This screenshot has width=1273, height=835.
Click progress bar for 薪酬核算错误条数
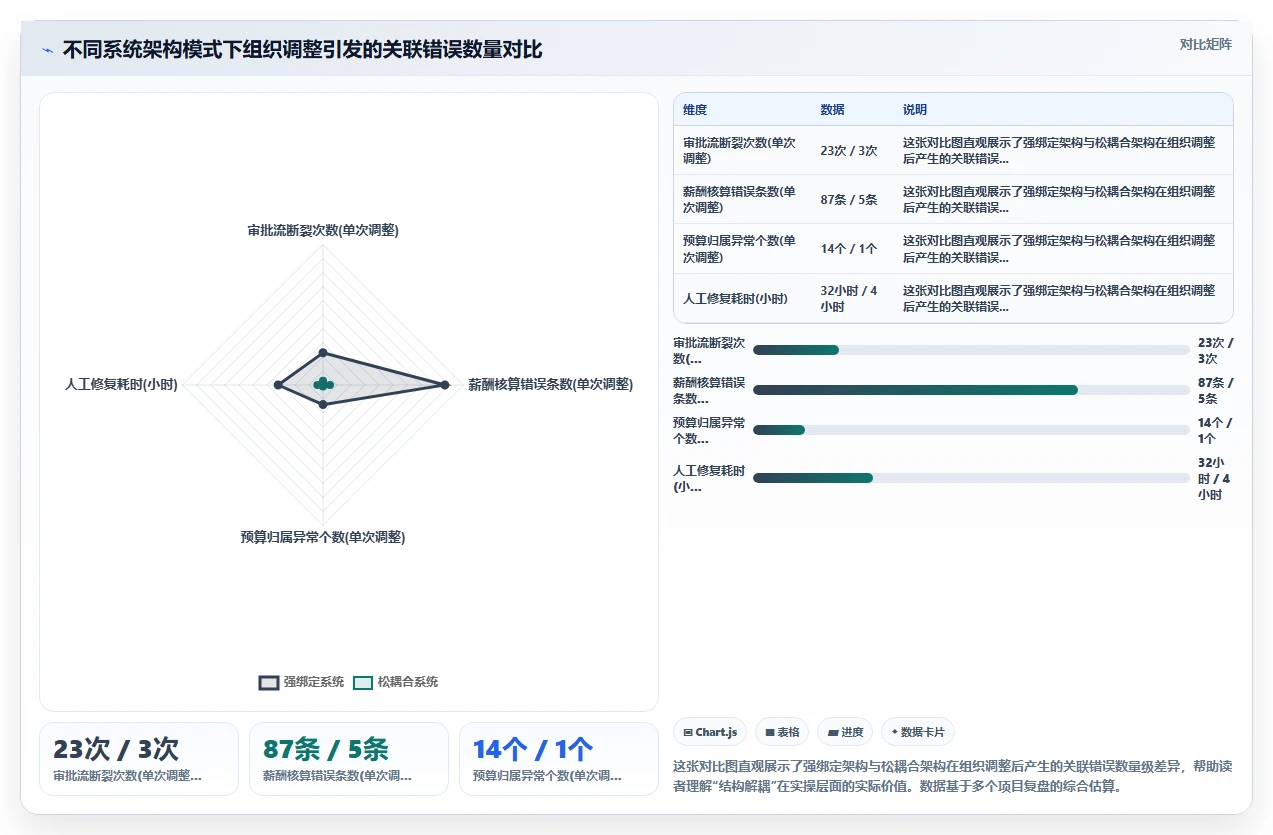[971, 390]
